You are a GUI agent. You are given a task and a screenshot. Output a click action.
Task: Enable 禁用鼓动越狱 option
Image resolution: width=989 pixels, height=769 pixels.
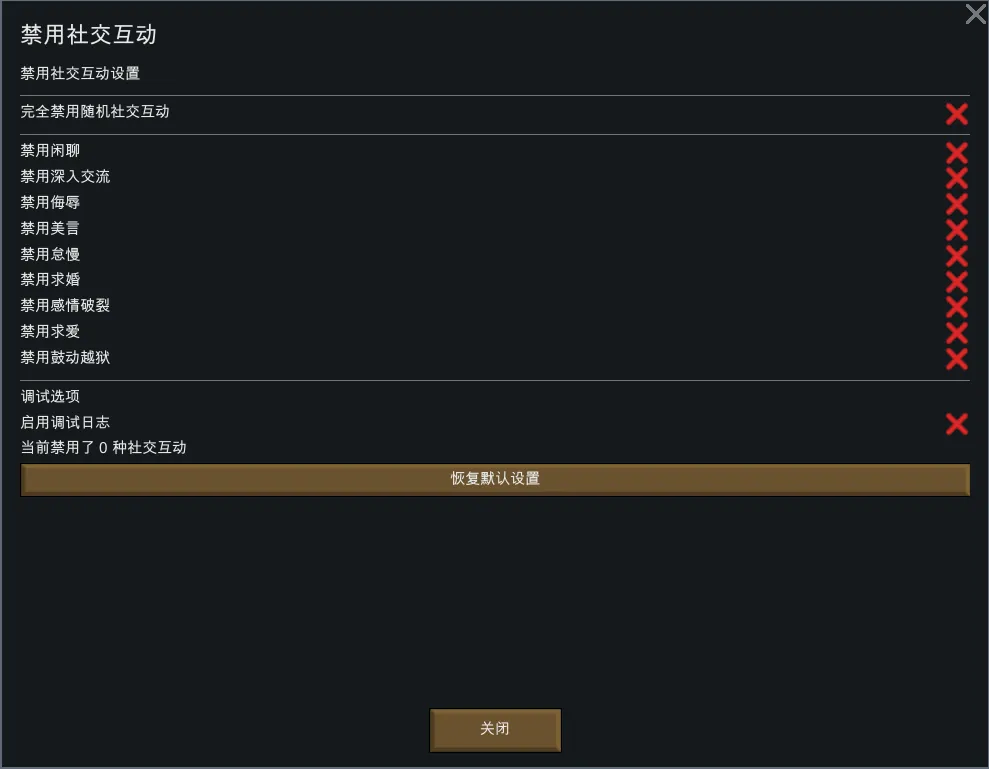956,359
